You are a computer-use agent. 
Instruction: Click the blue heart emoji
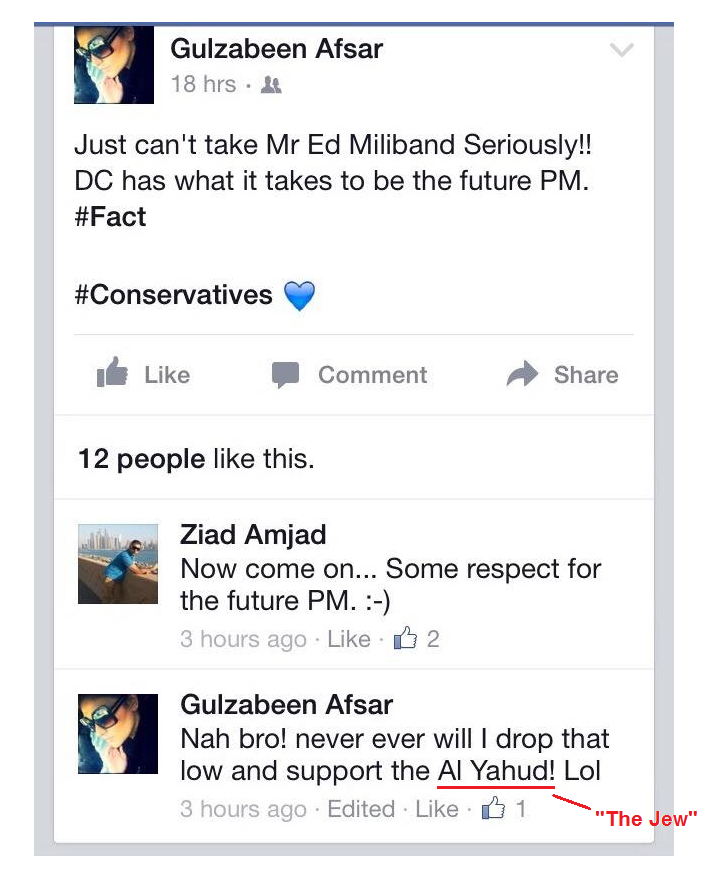click(299, 296)
